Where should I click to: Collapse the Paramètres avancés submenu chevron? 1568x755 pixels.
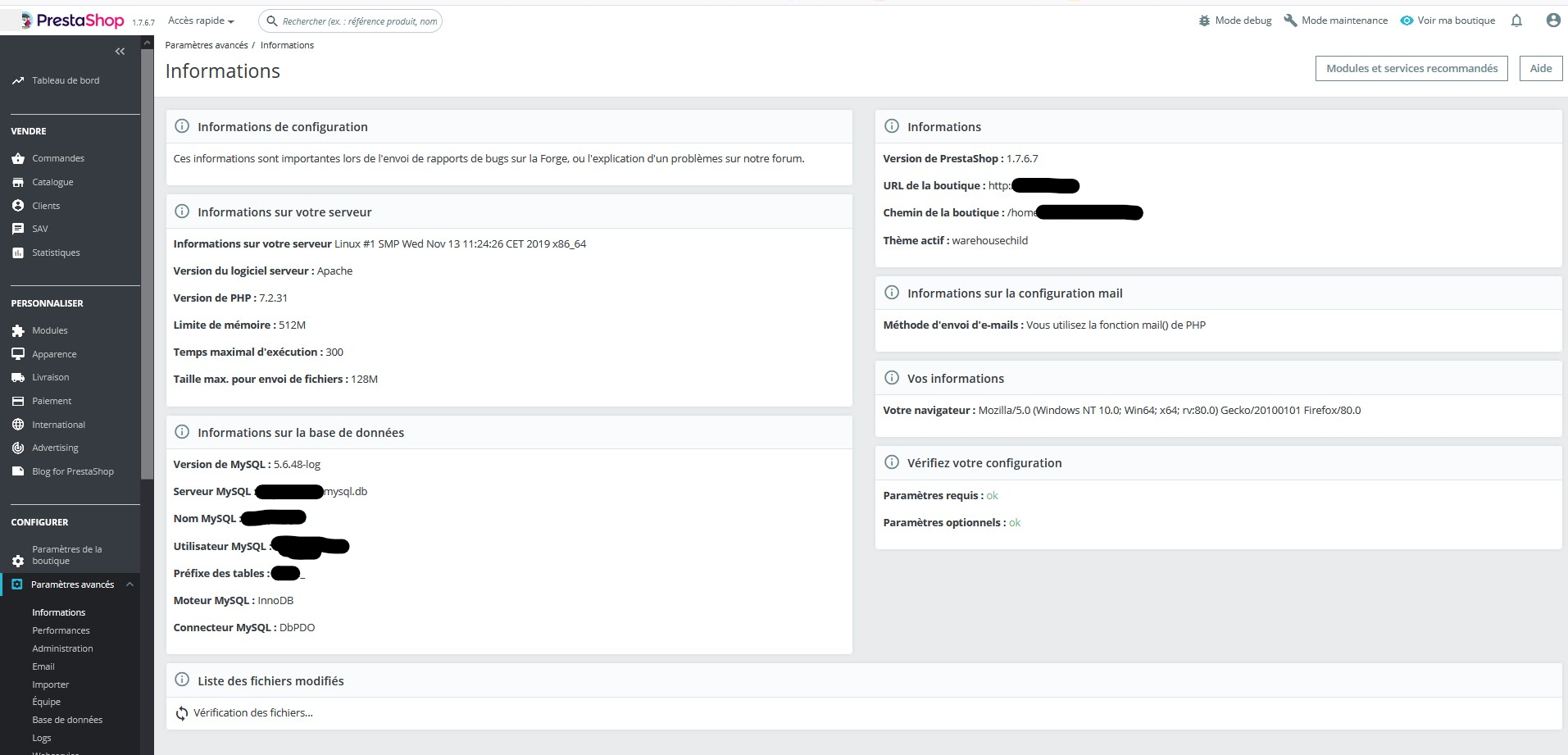coord(130,584)
